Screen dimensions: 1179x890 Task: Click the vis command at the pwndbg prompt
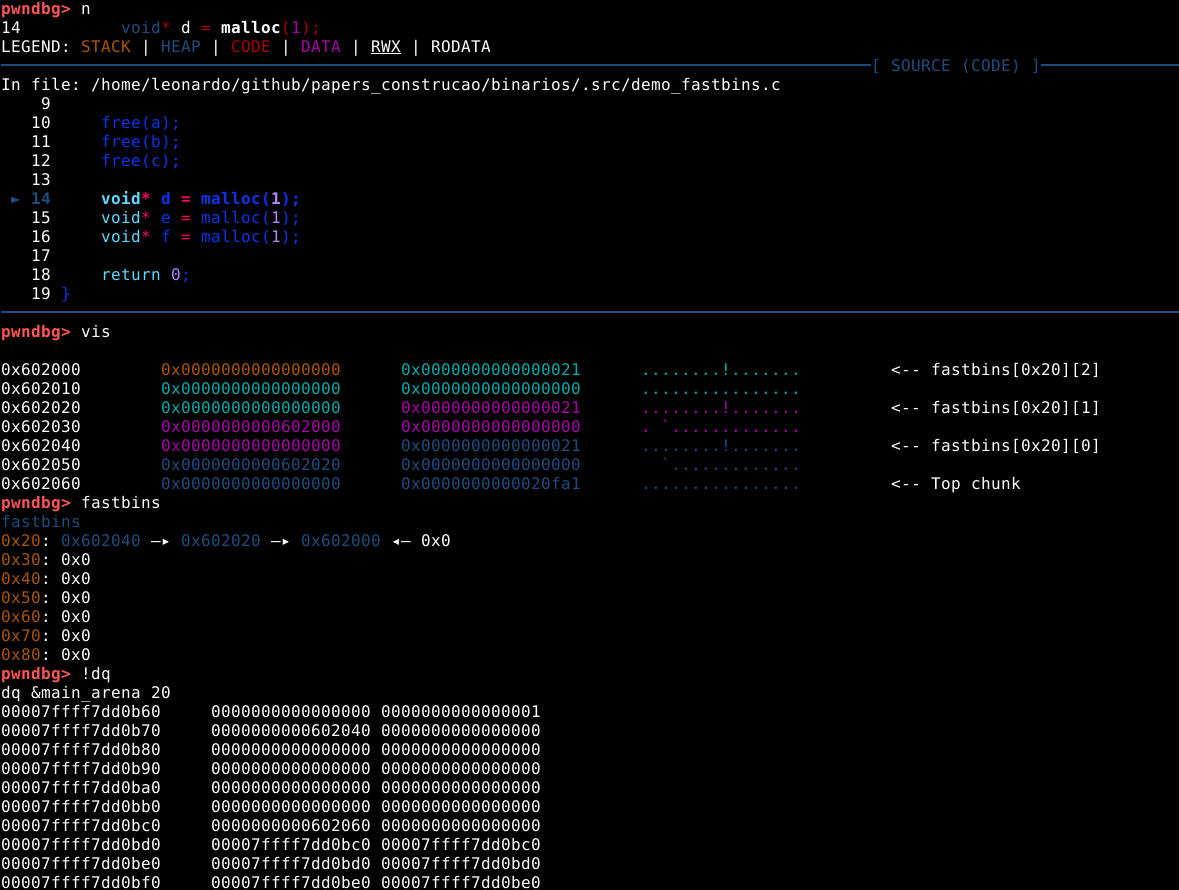(95, 332)
